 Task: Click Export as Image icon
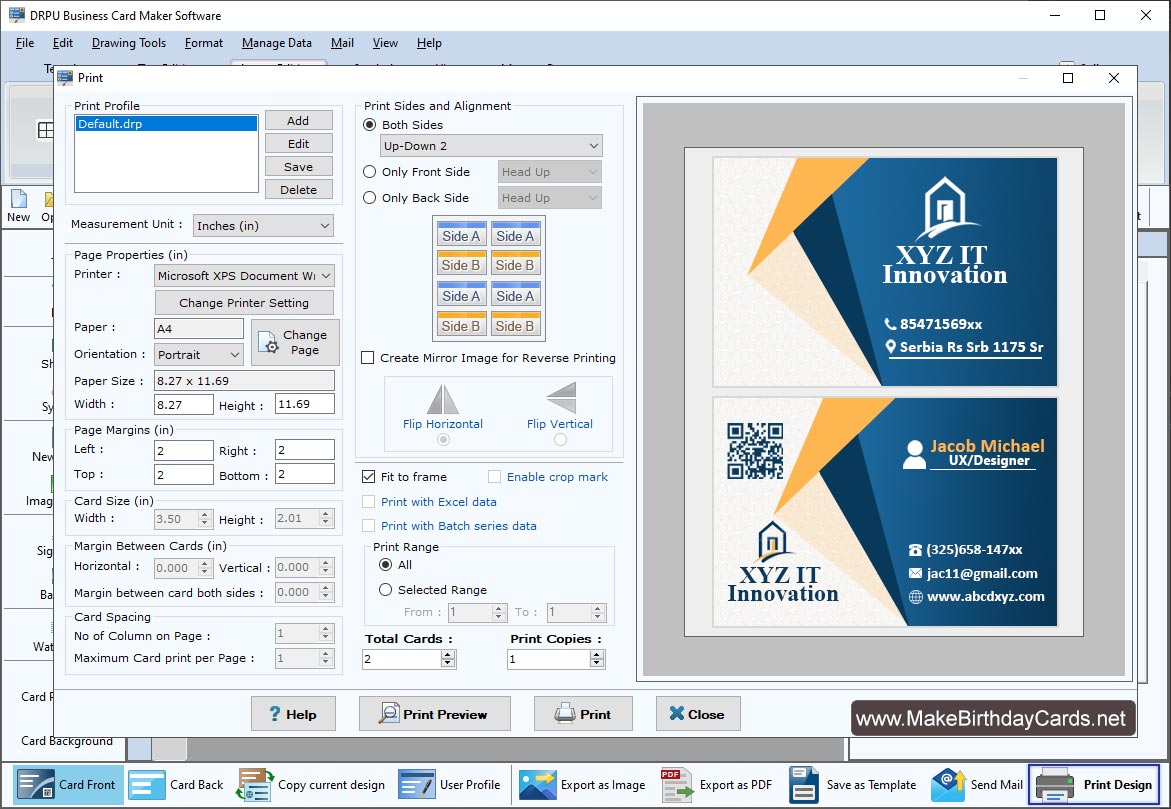(x=538, y=784)
